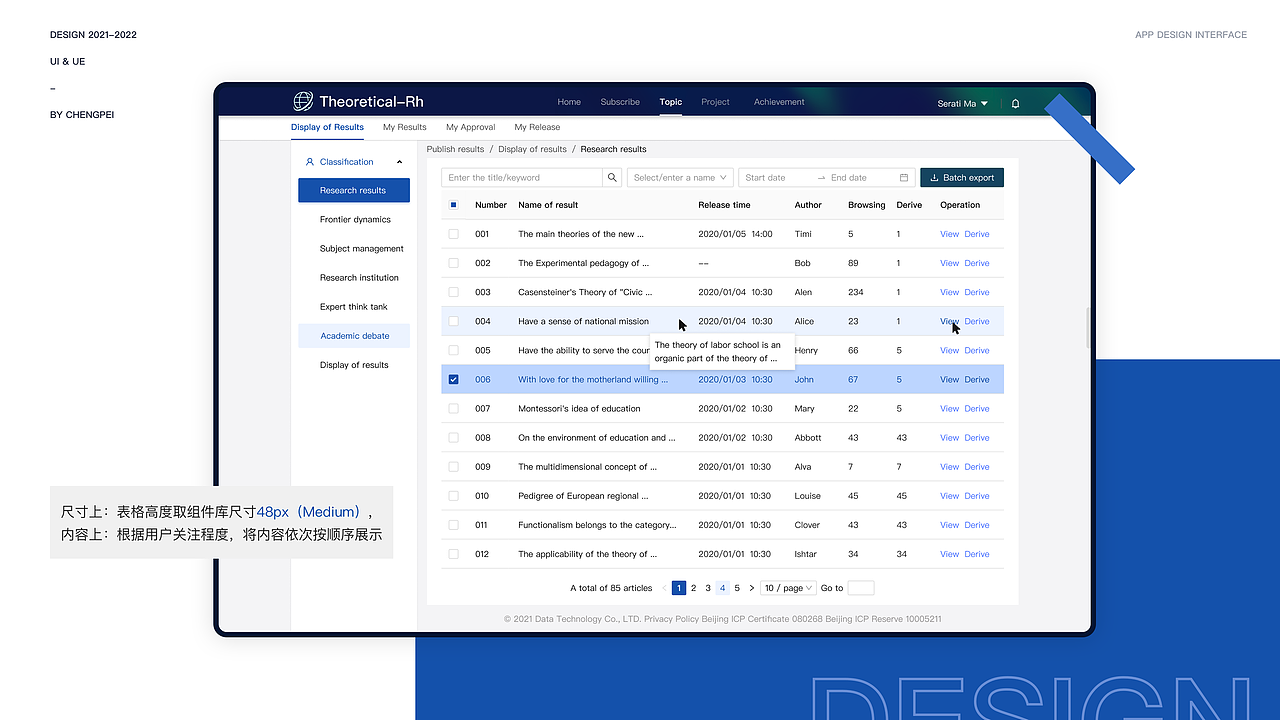Open Expert think tank in the sidebar

click(354, 307)
